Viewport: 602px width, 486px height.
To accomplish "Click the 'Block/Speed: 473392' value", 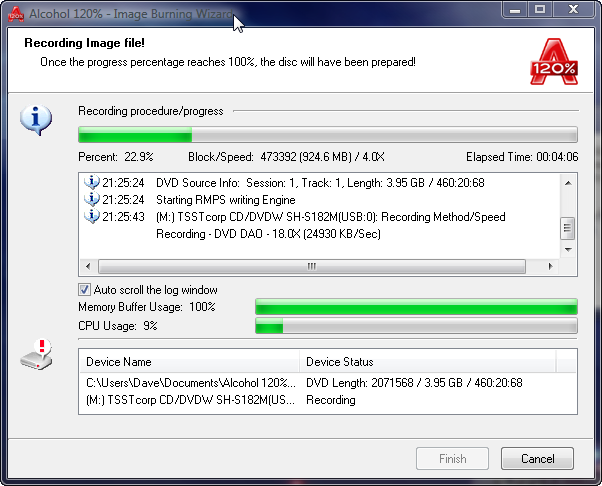I will 286,157.
